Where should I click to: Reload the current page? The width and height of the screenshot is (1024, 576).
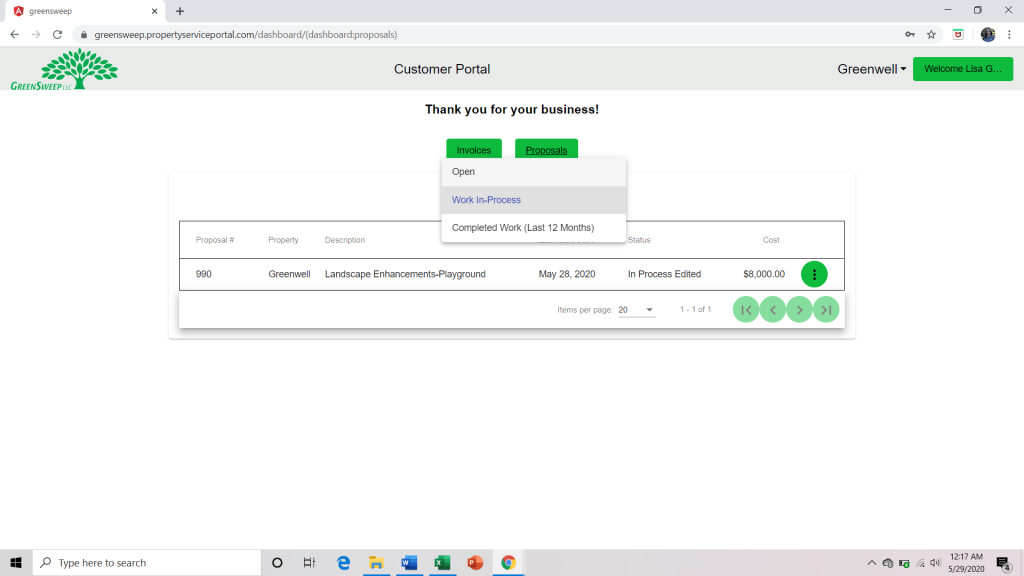[x=57, y=35]
